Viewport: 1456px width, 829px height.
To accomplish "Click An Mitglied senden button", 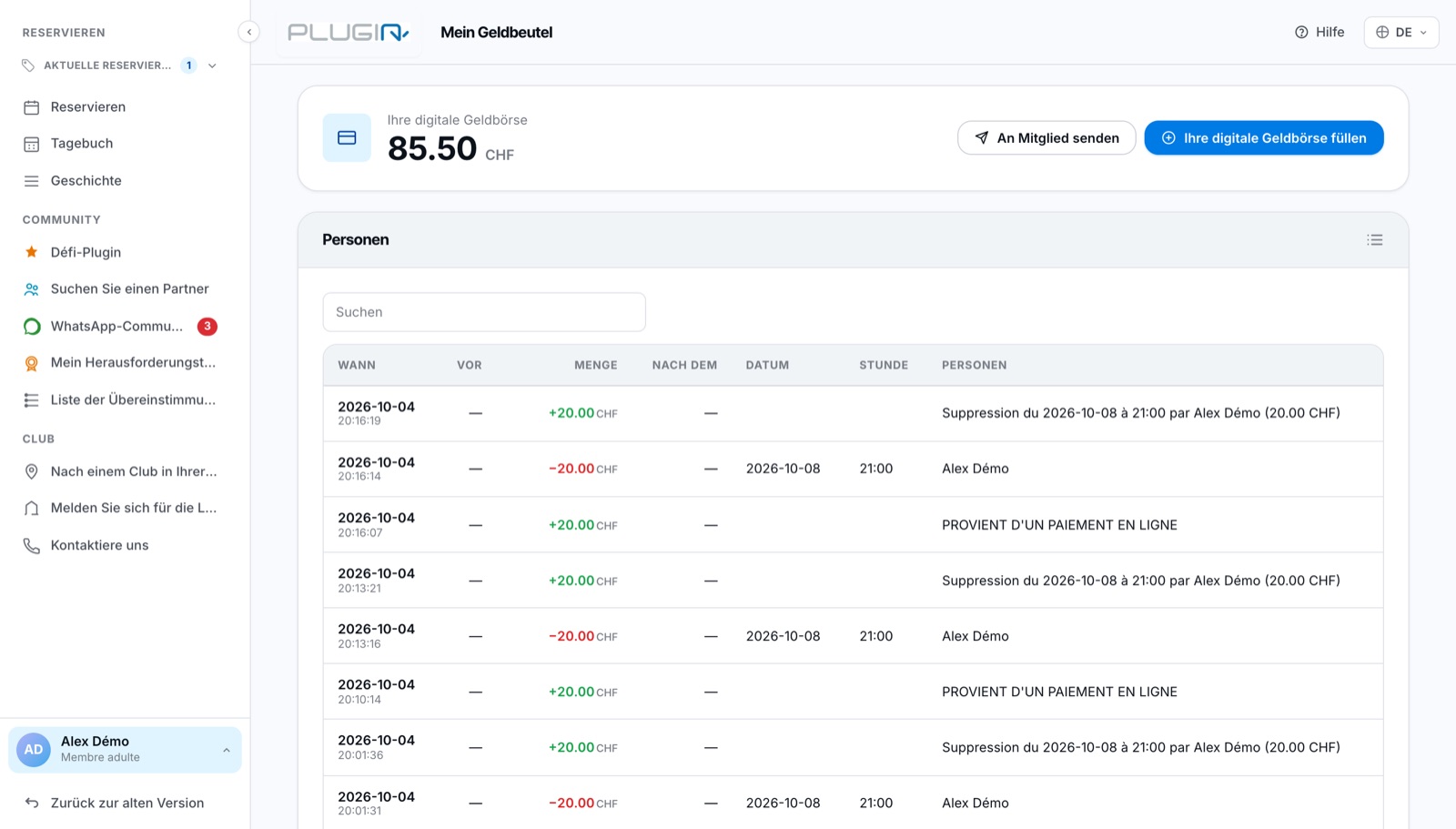I will [1046, 138].
